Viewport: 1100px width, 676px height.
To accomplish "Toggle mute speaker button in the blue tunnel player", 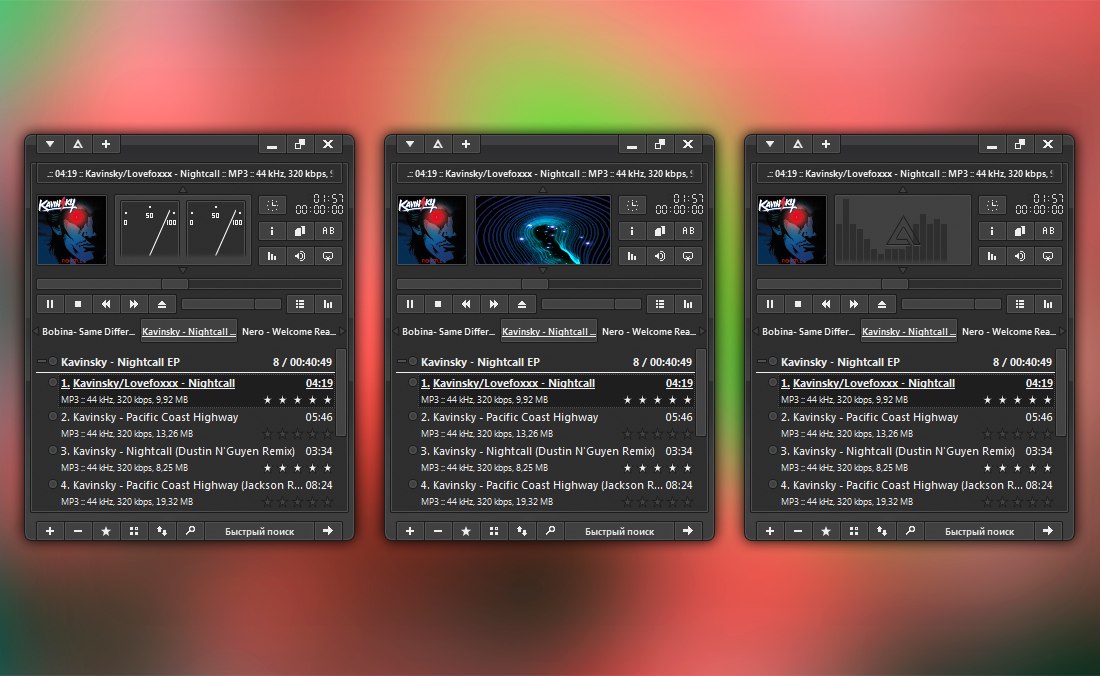I will 660,256.
